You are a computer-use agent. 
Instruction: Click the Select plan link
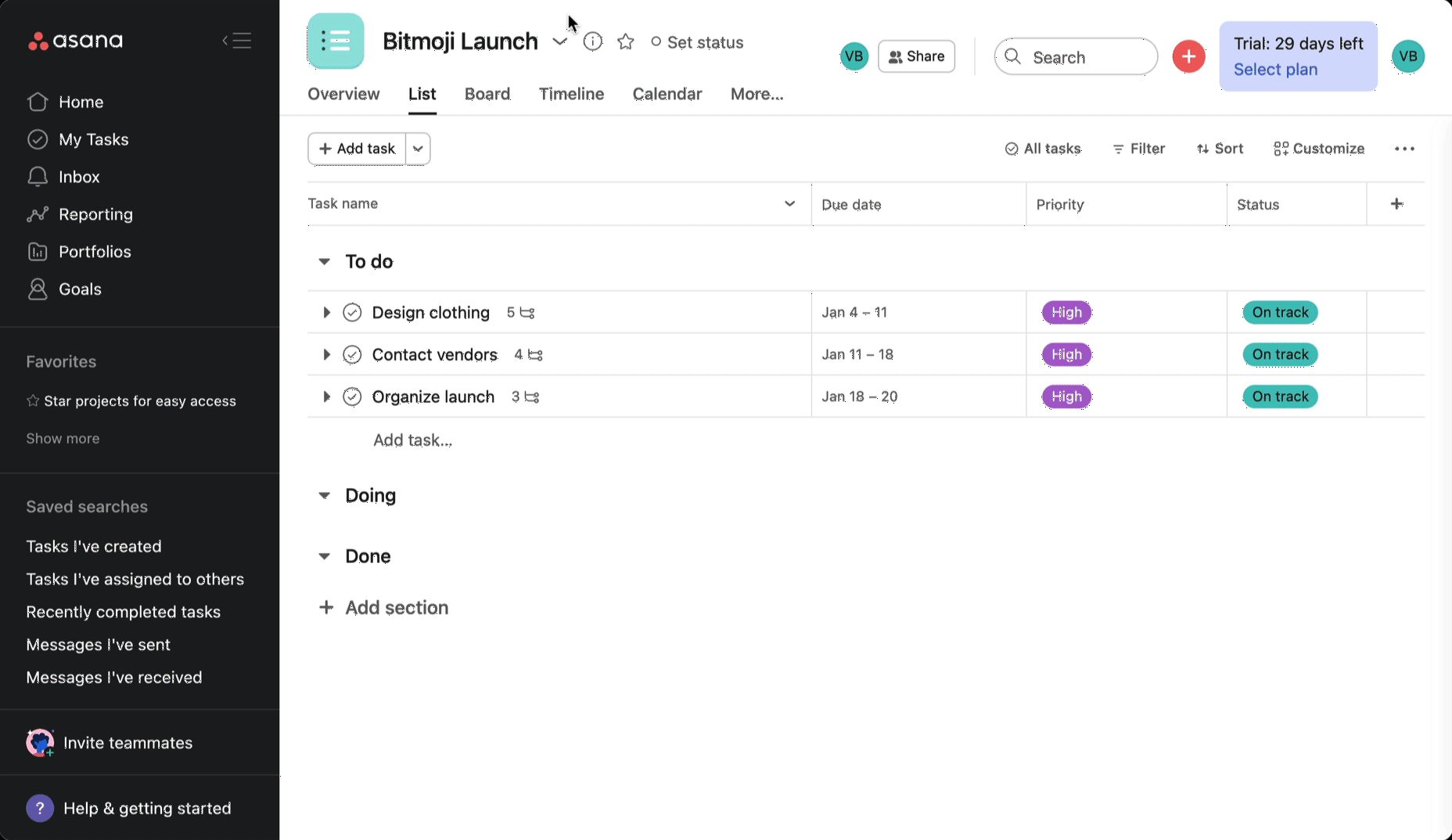[1275, 70]
